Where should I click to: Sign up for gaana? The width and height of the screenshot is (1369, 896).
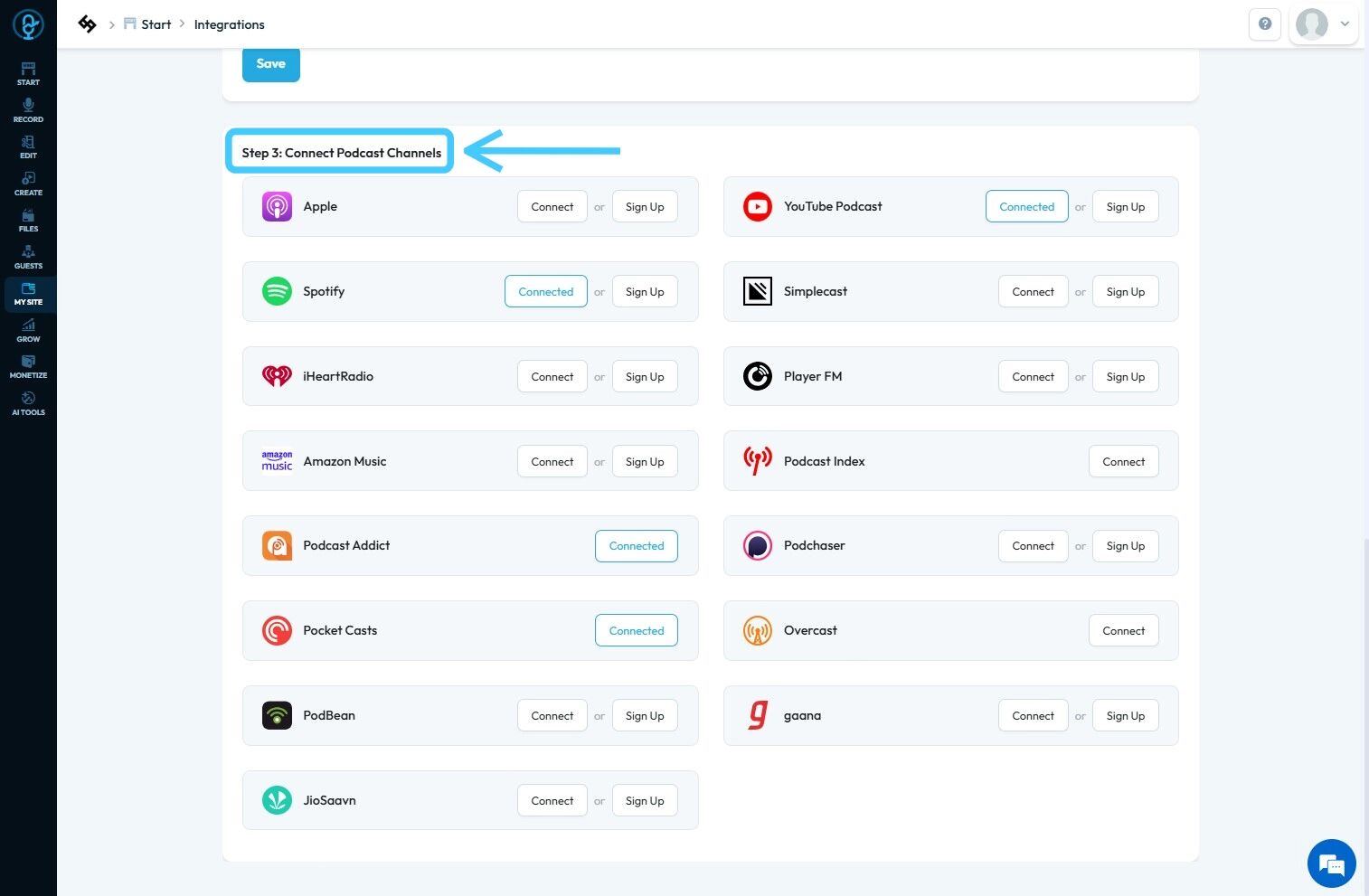coord(1126,716)
